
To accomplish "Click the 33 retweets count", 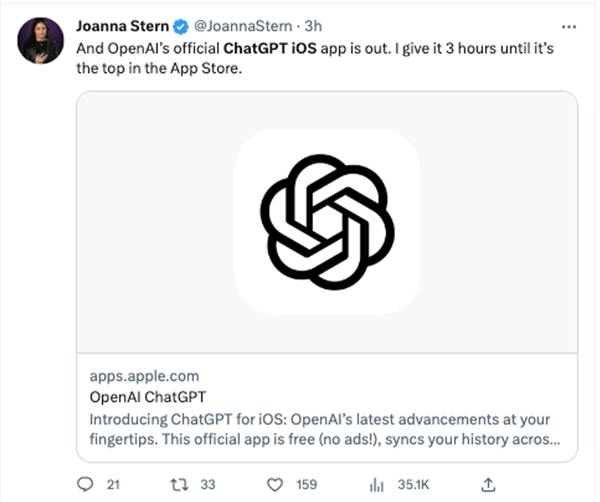I will (x=207, y=484).
